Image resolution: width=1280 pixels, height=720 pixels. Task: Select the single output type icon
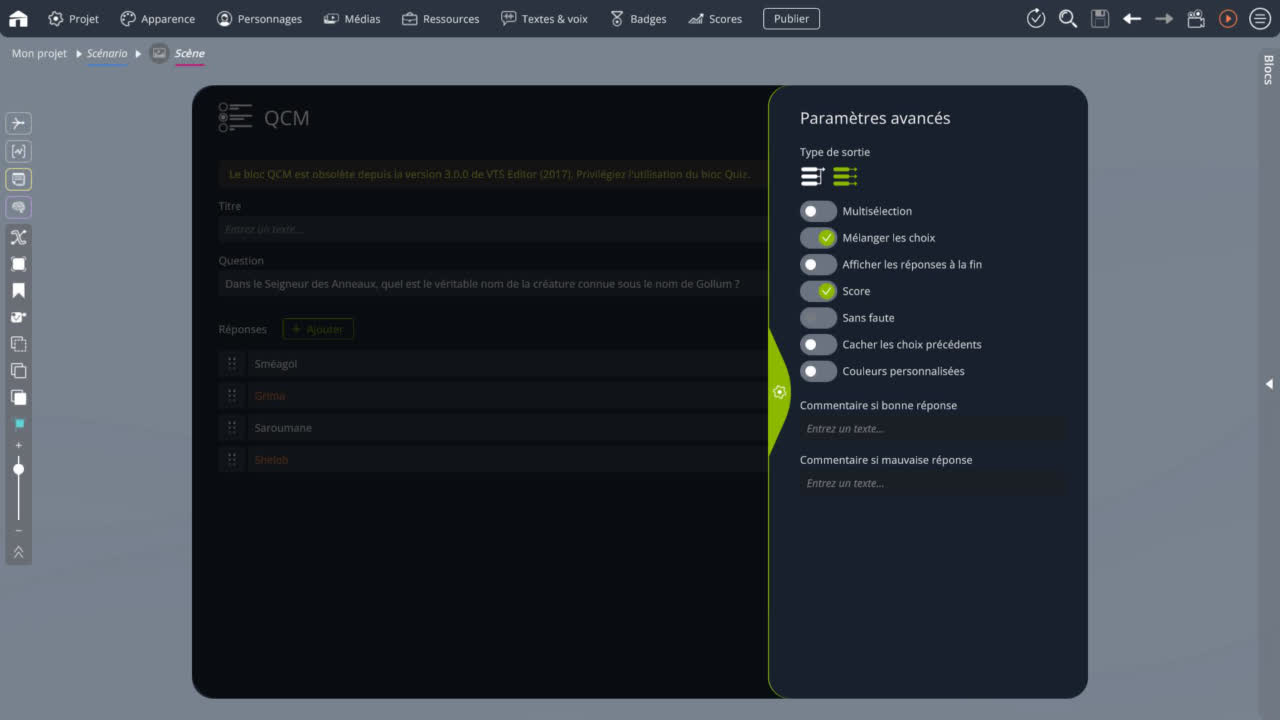(812, 177)
